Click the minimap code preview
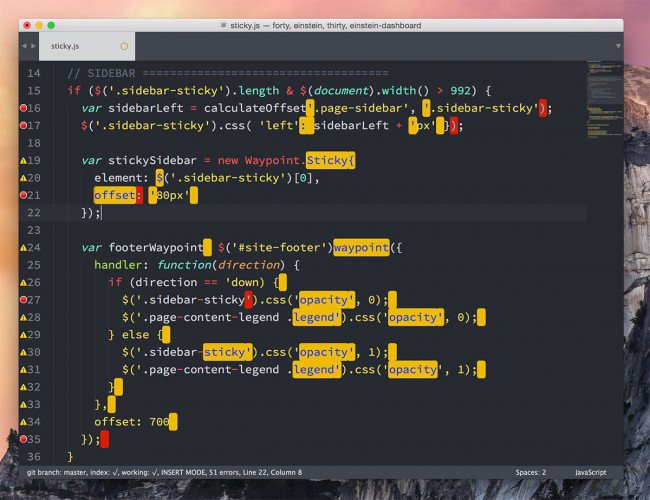This screenshot has width=650, height=500. [605, 100]
